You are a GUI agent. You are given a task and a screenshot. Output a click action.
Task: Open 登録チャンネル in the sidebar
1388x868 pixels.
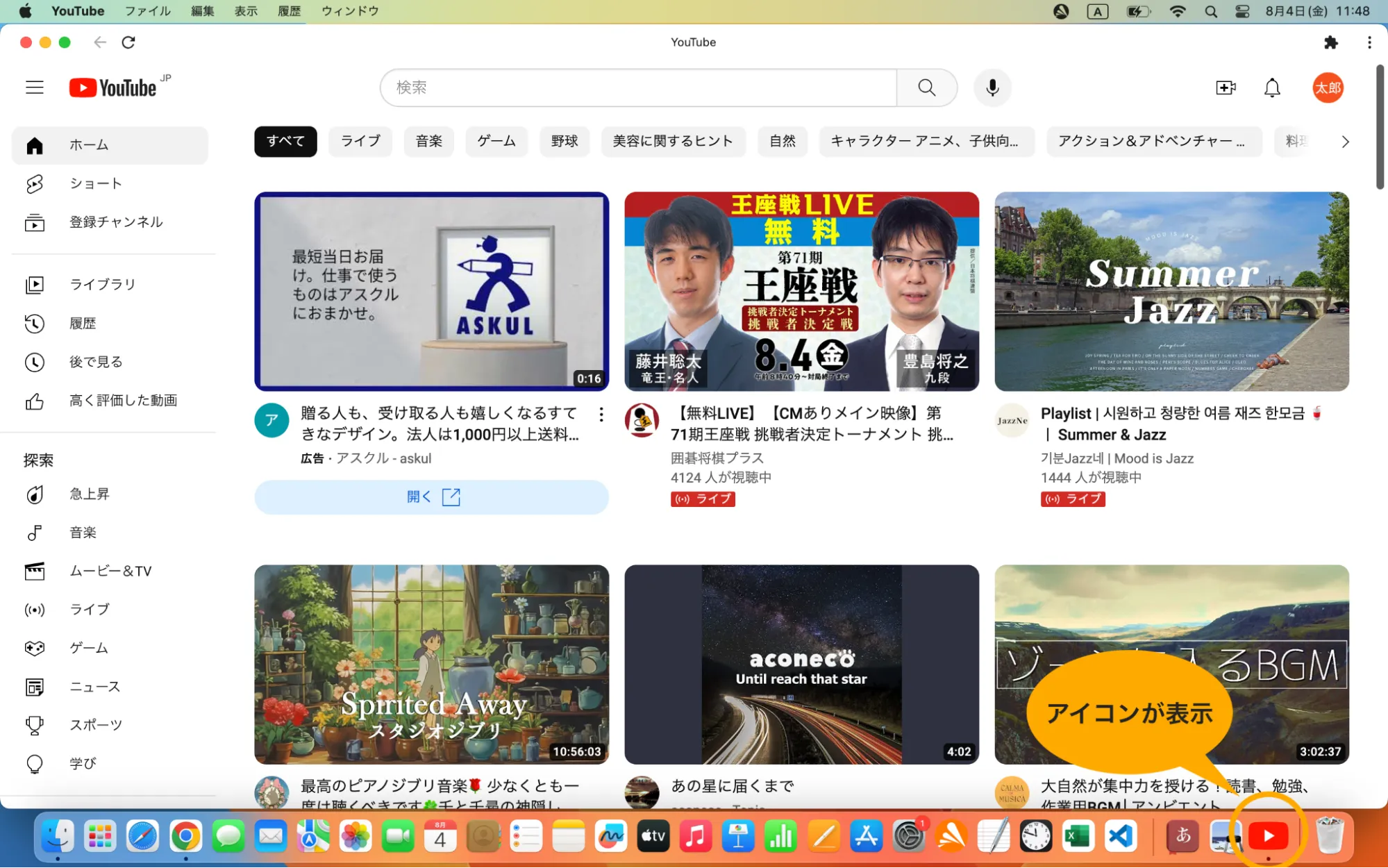[x=110, y=222]
